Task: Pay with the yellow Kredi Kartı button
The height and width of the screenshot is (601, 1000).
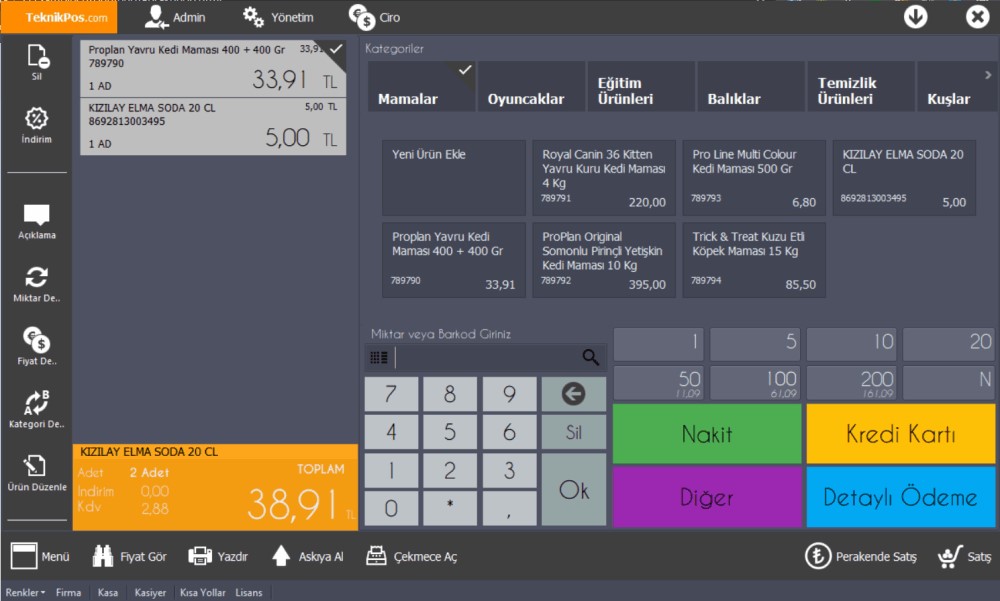Action: tap(901, 434)
